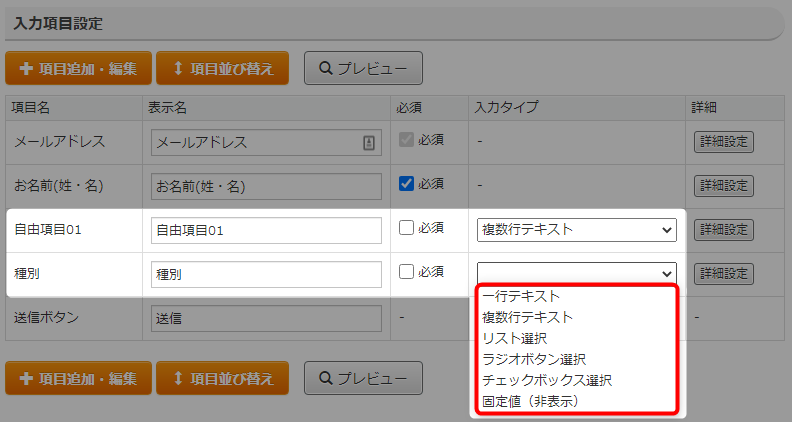Click the sort arrows icon on top 項目並び替え
Screen dimensions: 792x422
pyautogui.click(x=178, y=68)
